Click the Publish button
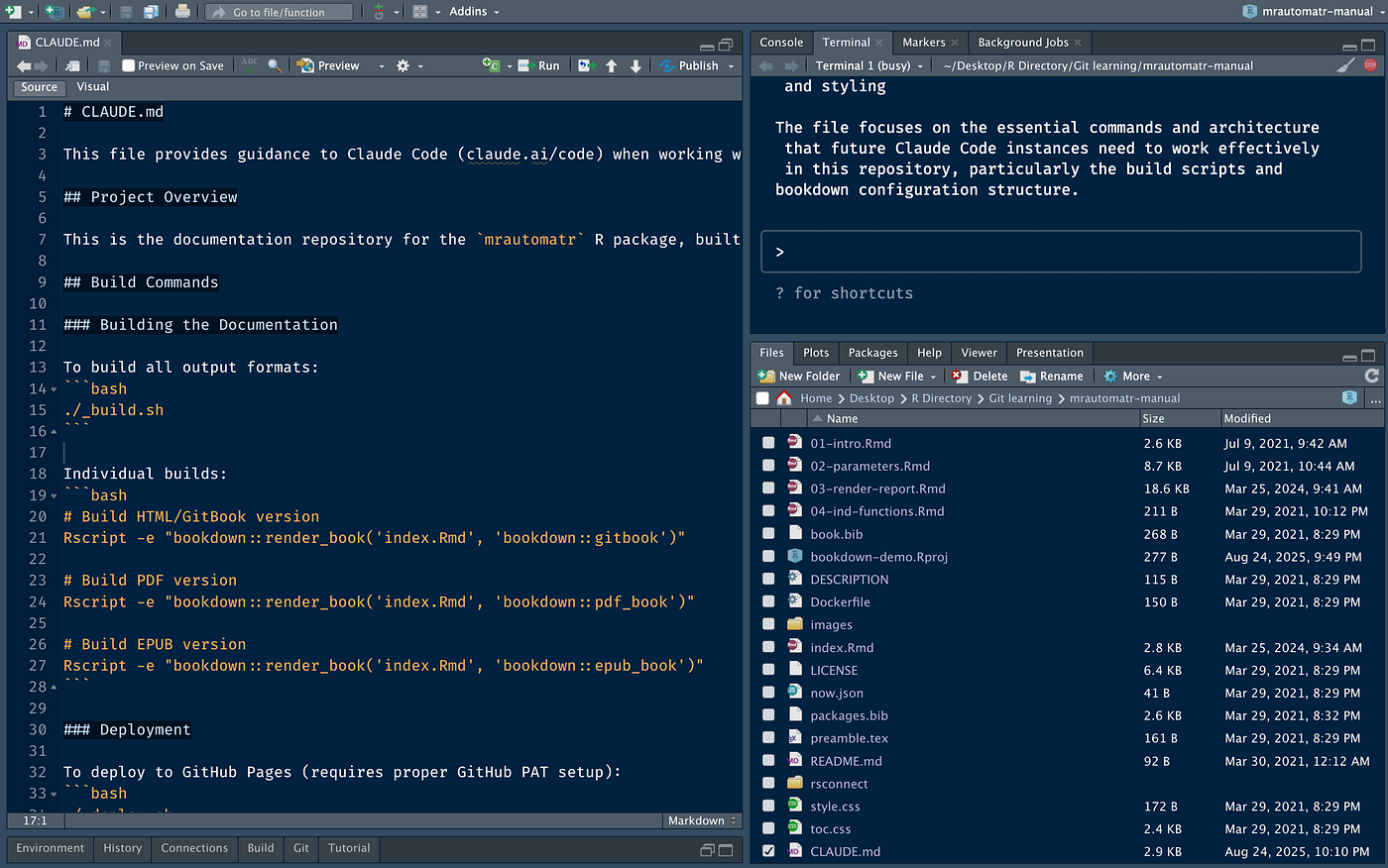The image size is (1388, 868). pos(698,65)
